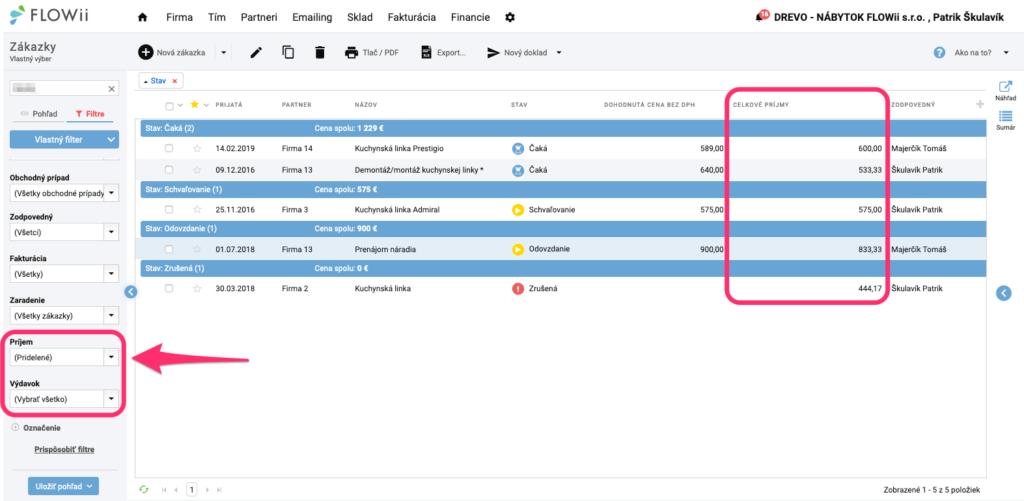The image size is (1024, 501).
Task: Star the Firma 2 Kuchynská linka order
Action: coord(197,288)
